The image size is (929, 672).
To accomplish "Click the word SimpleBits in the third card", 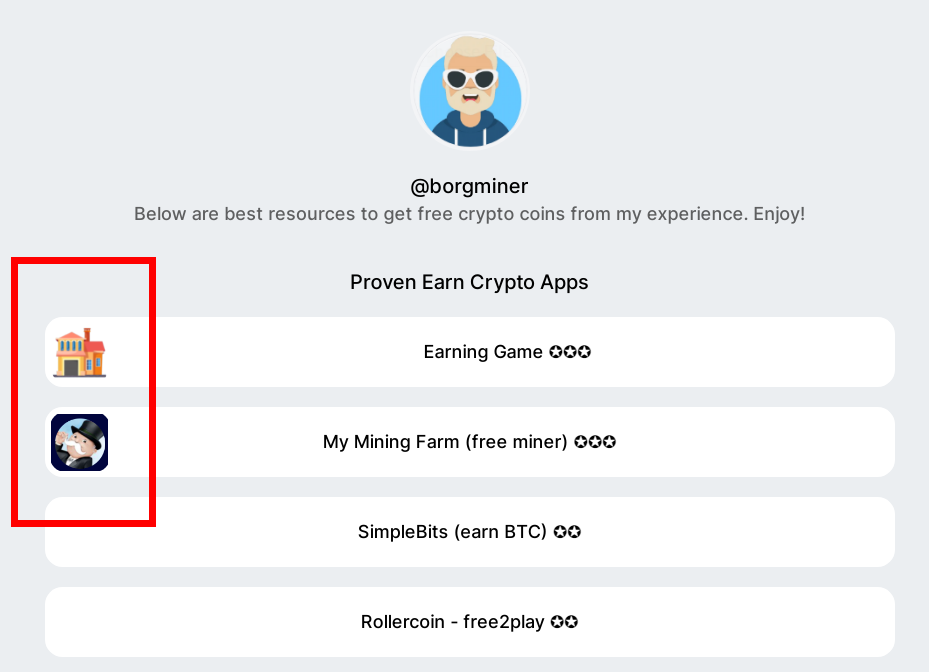I will coord(403,532).
